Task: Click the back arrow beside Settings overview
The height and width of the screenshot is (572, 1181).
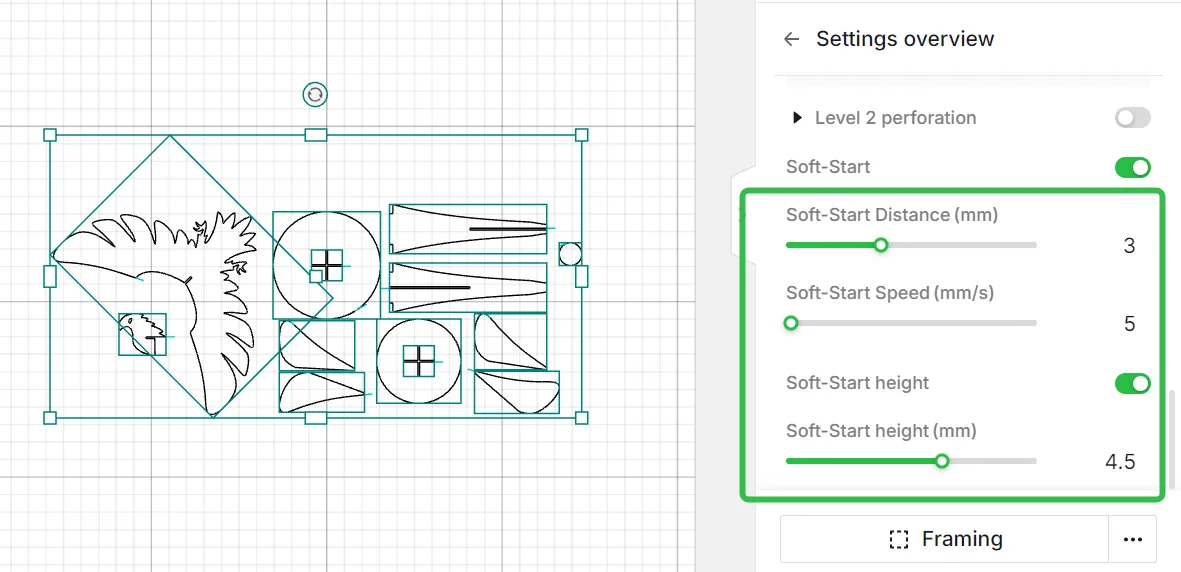Action: tap(791, 39)
